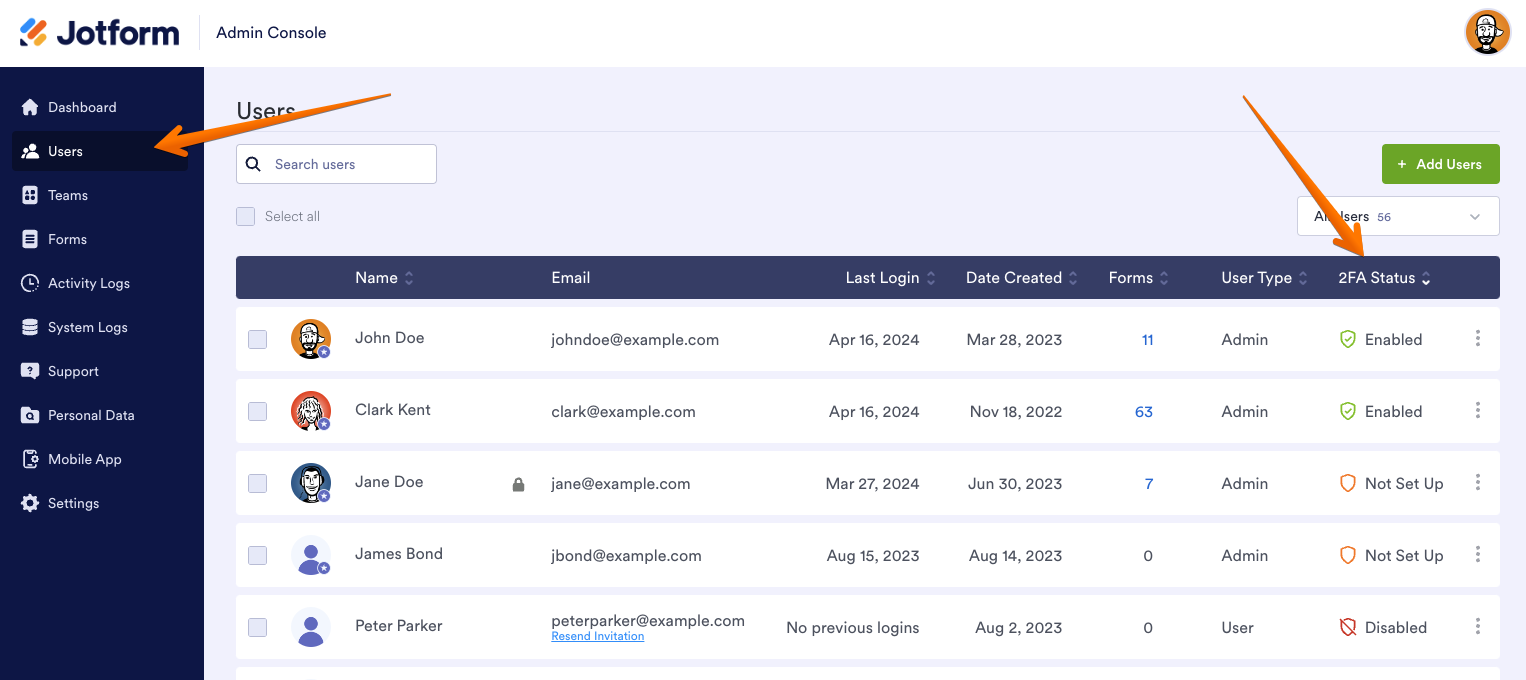Tick the Select all checkbox
The height and width of the screenshot is (680, 1526).
point(246,216)
